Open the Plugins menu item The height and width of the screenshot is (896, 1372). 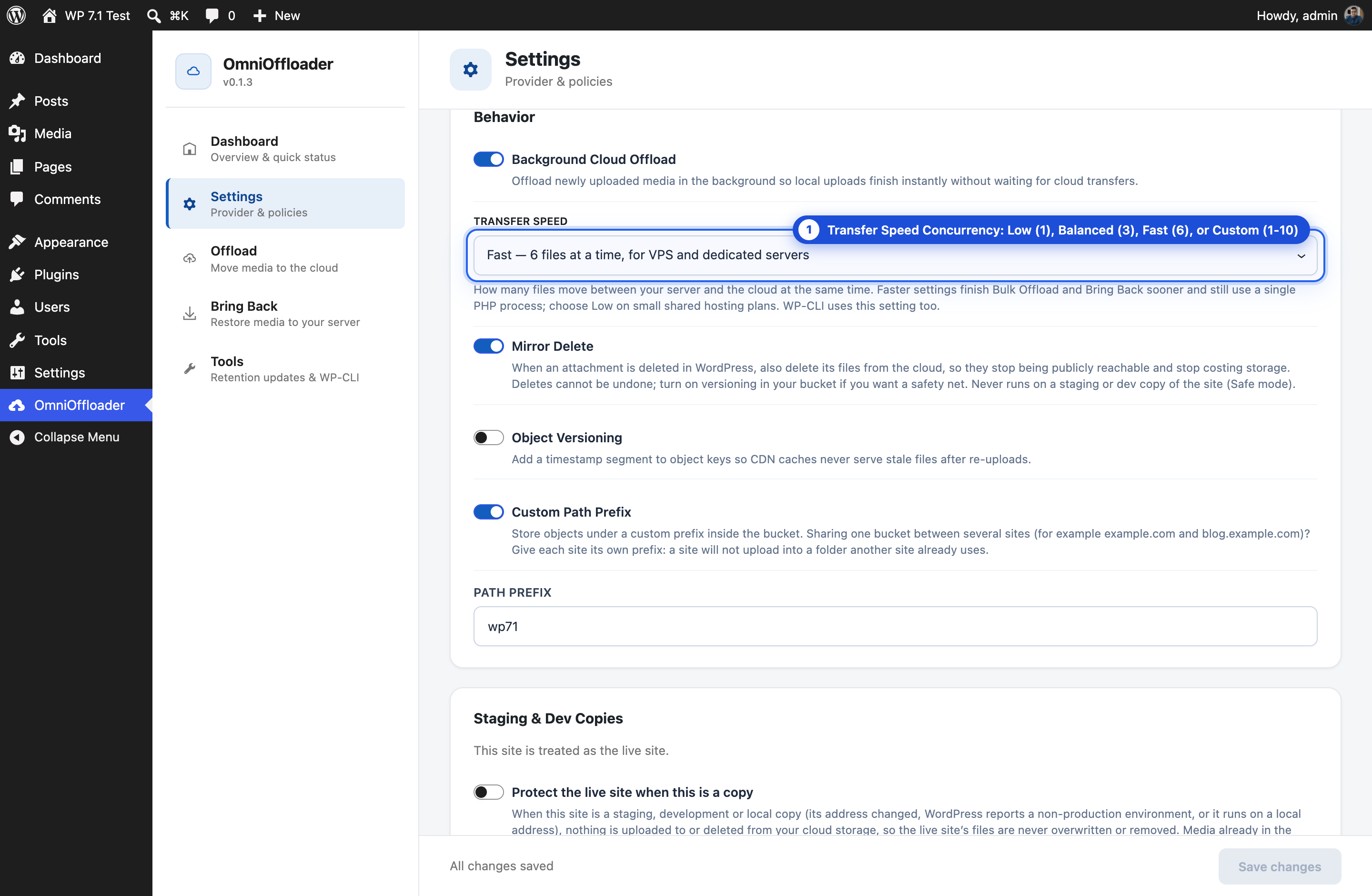click(76, 275)
